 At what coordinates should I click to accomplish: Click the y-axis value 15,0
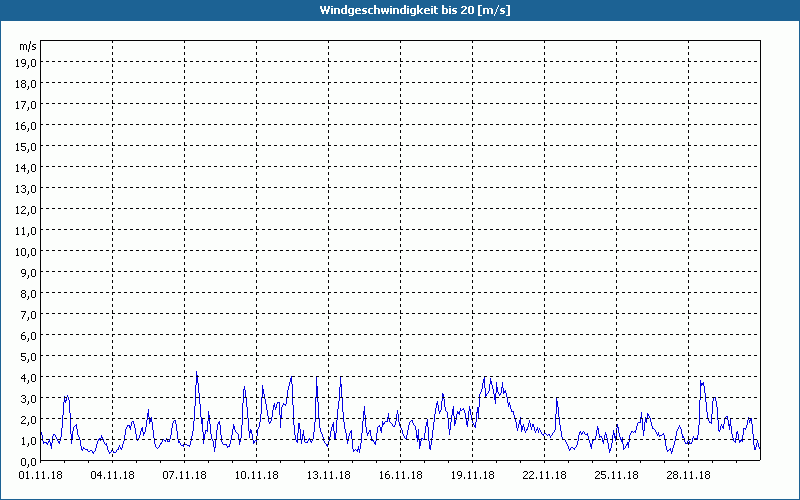(26, 147)
